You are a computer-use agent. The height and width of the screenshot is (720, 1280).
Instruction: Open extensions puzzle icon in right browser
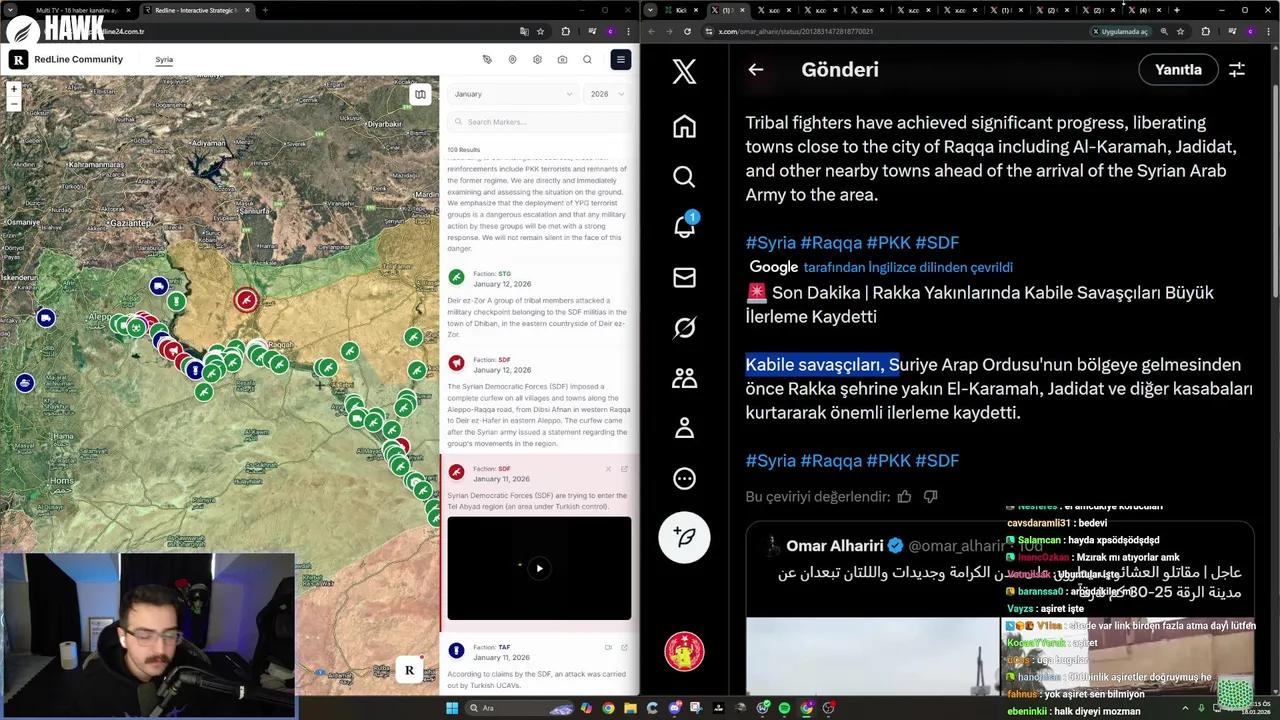pyautogui.click(x=1205, y=31)
